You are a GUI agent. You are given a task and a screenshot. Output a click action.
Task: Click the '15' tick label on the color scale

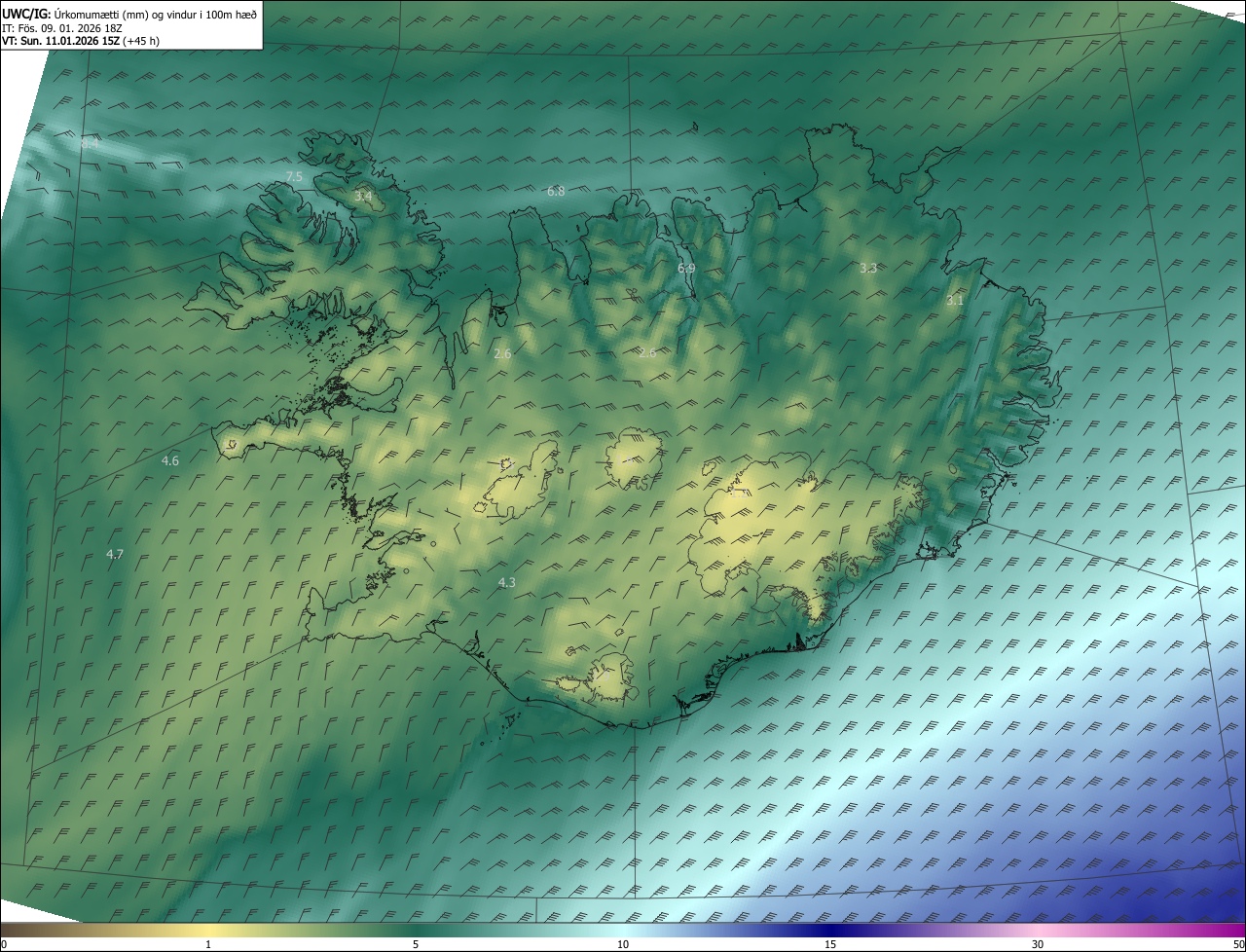click(830, 944)
